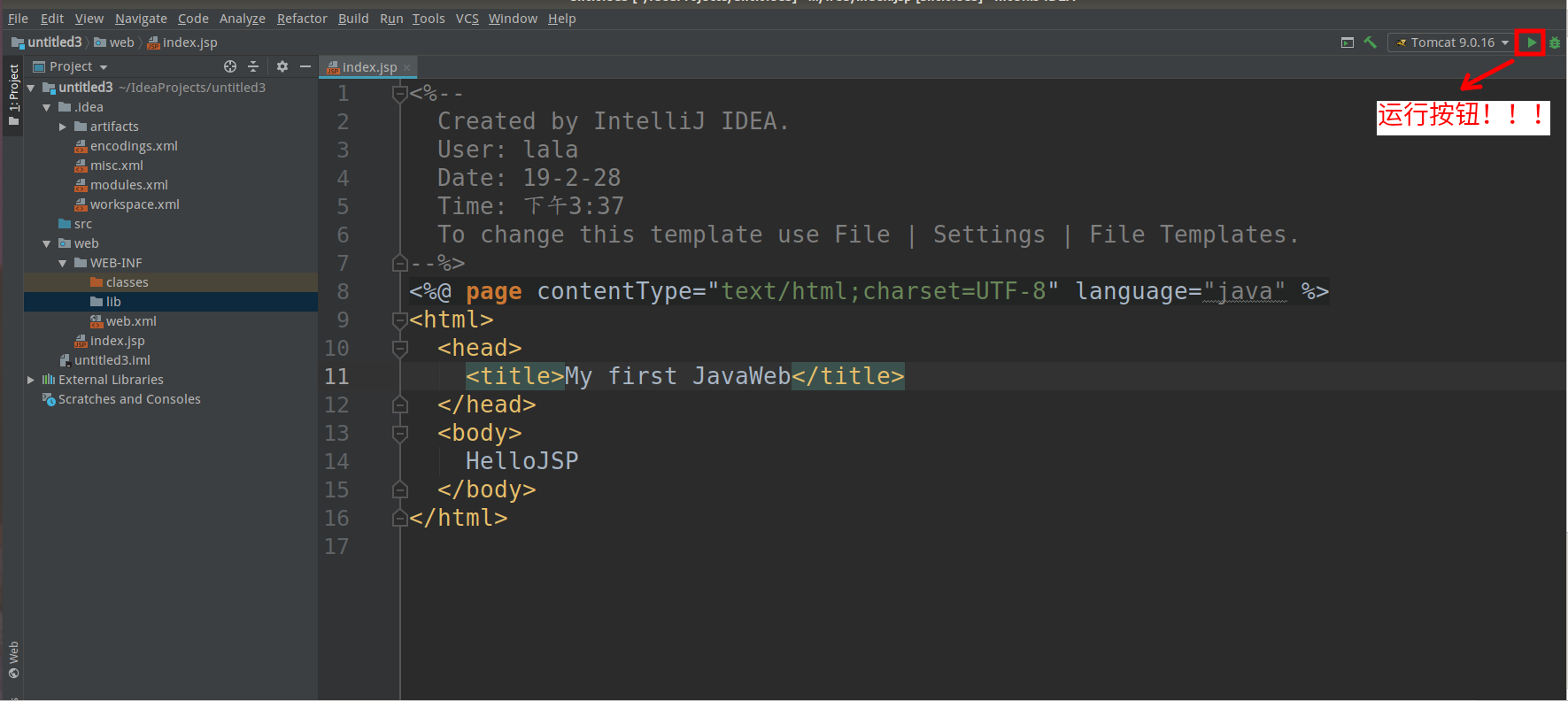Hide the Project panel with minus icon

pos(305,66)
